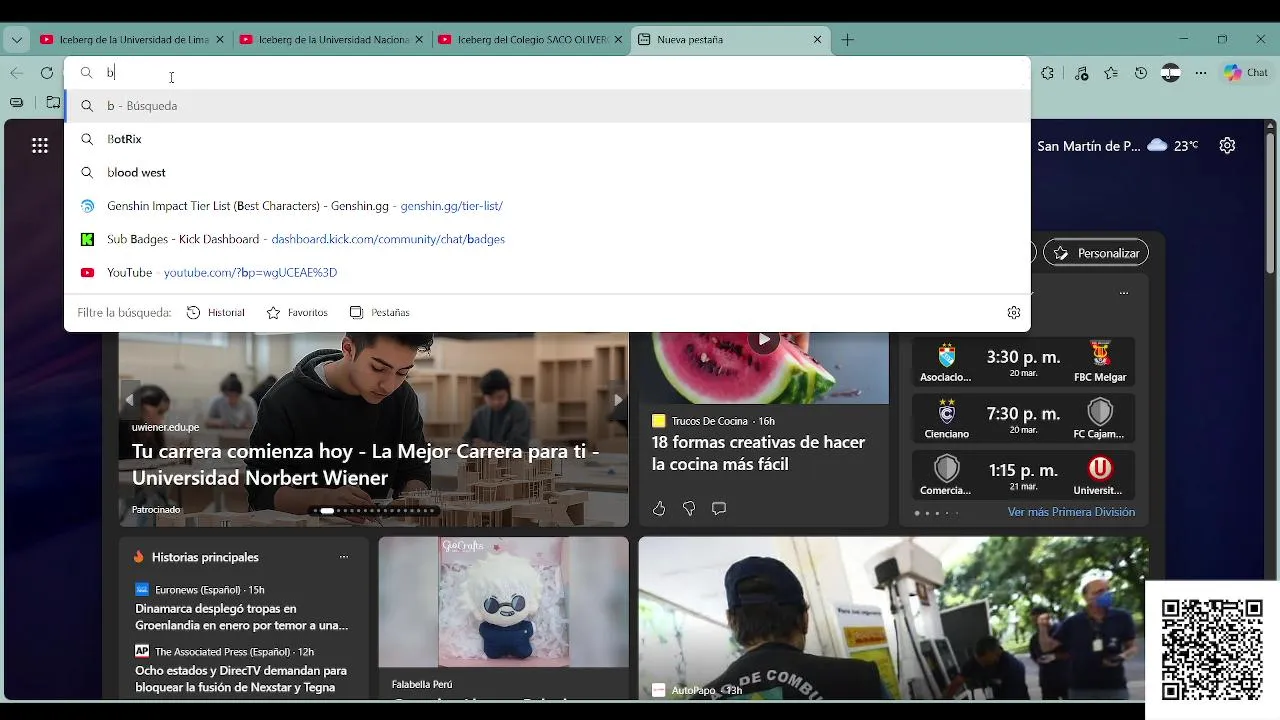Filter the search by Pestañas
The height and width of the screenshot is (720, 1280).
(x=379, y=313)
